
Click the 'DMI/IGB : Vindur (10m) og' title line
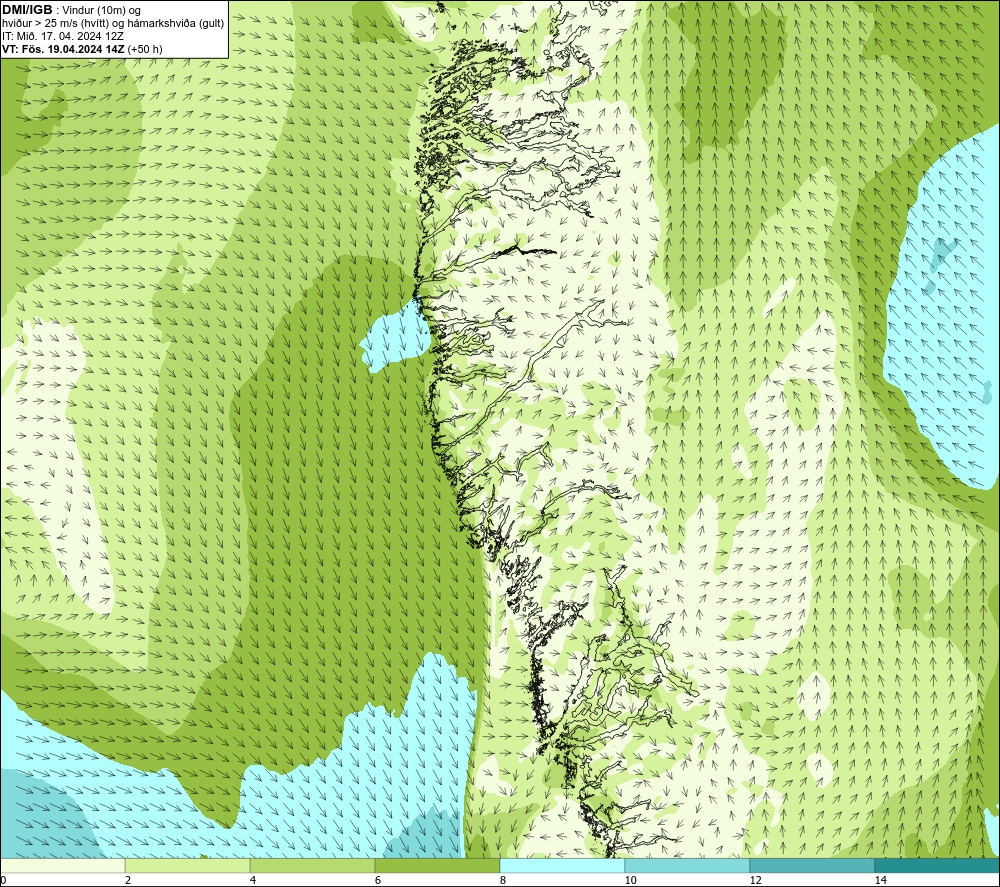(x=71, y=10)
